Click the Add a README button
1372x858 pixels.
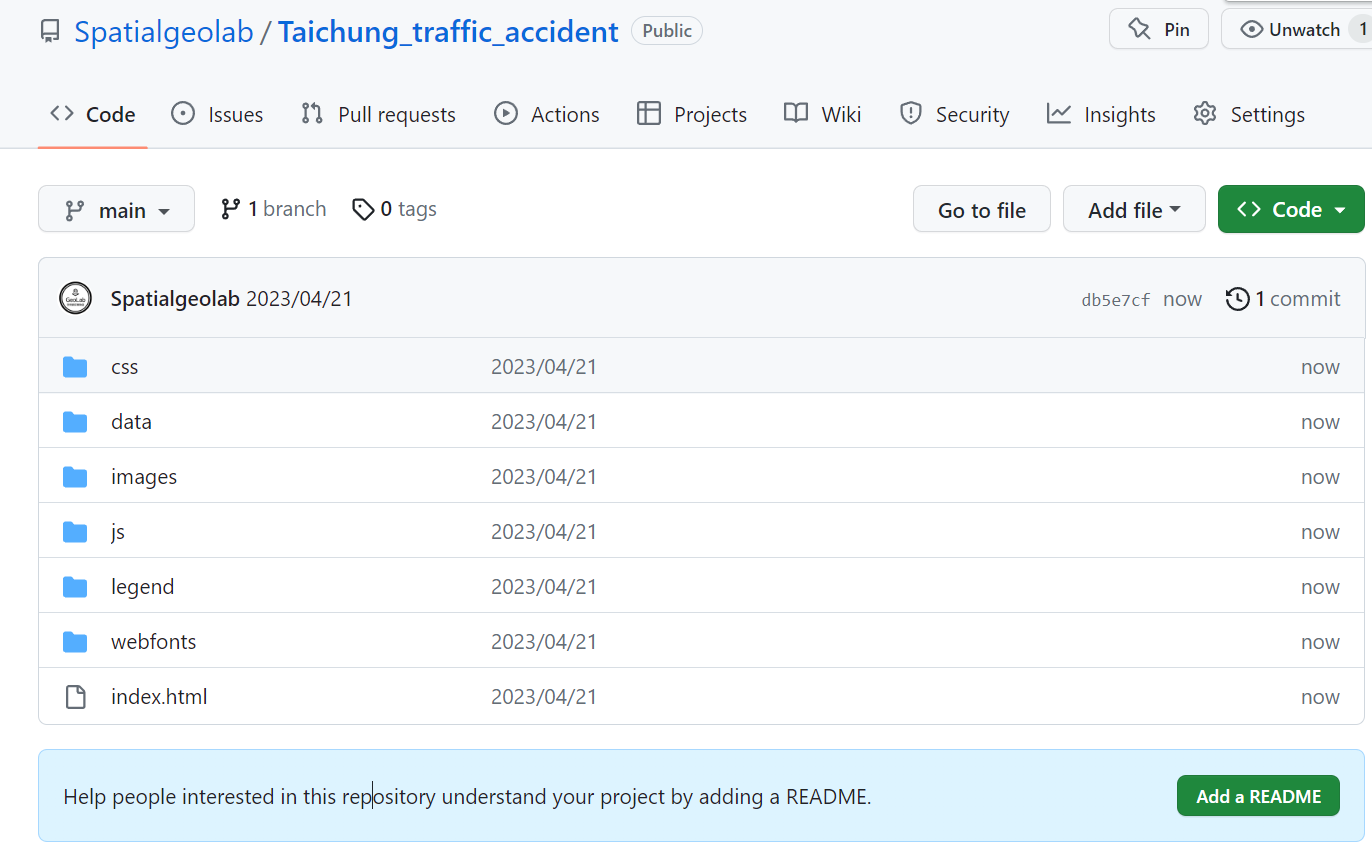pos(1258,797)
